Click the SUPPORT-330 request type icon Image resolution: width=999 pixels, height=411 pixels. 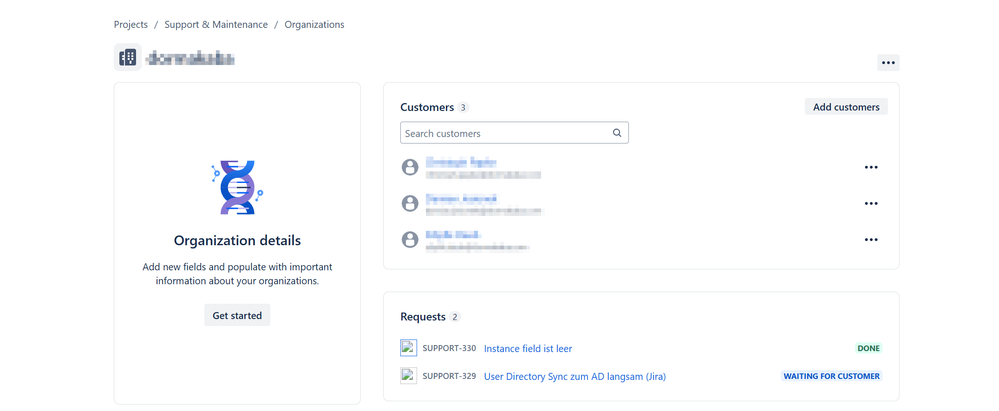[x=408, y=348]
